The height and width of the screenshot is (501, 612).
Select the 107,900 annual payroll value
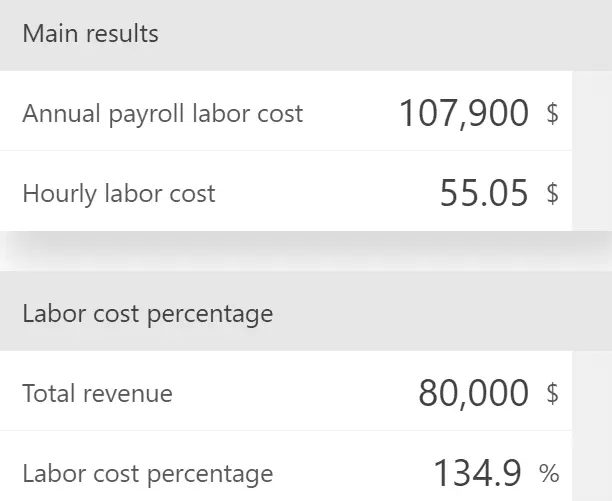(463, 114)
